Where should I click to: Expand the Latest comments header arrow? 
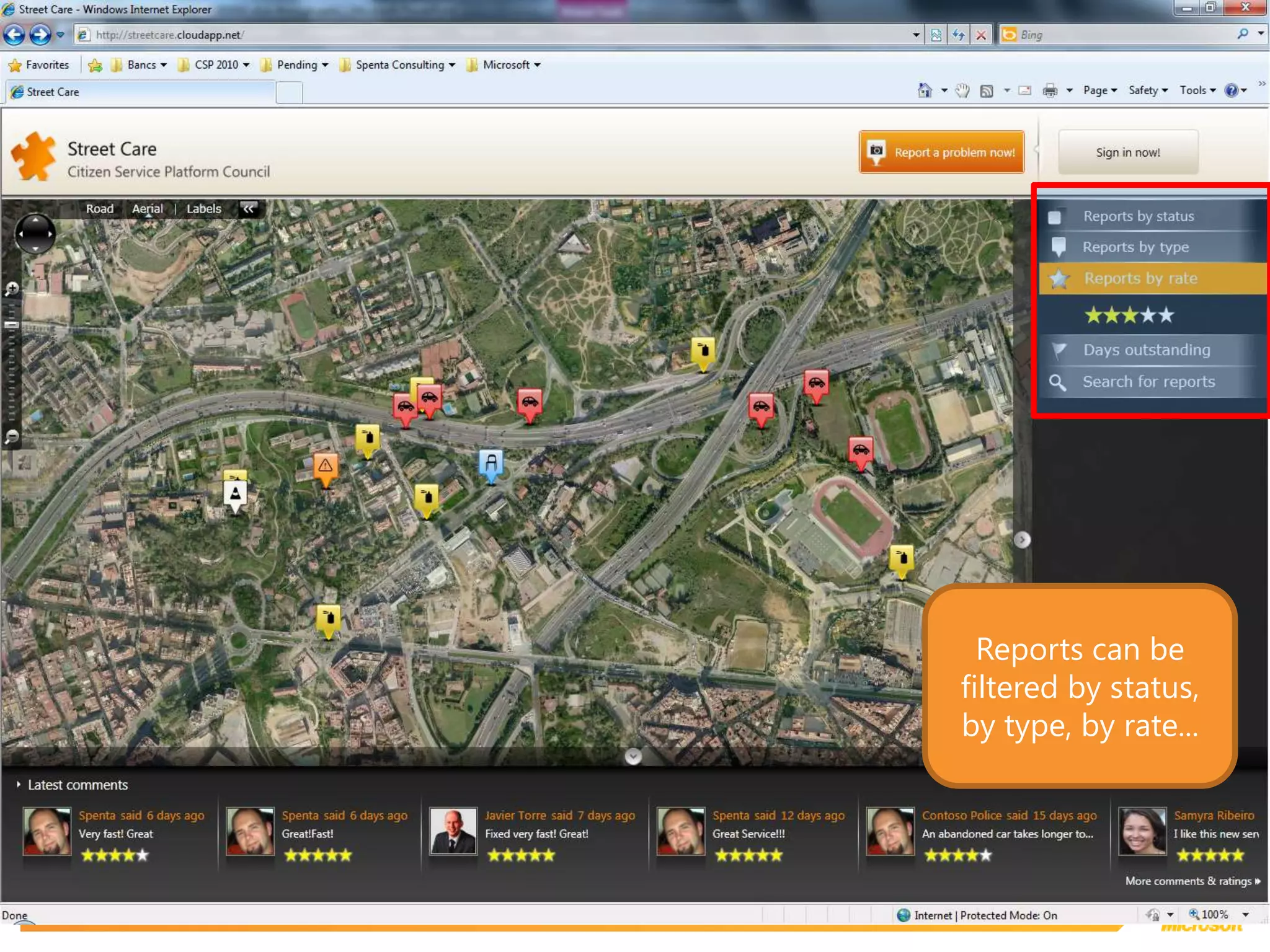coord(19,785)
